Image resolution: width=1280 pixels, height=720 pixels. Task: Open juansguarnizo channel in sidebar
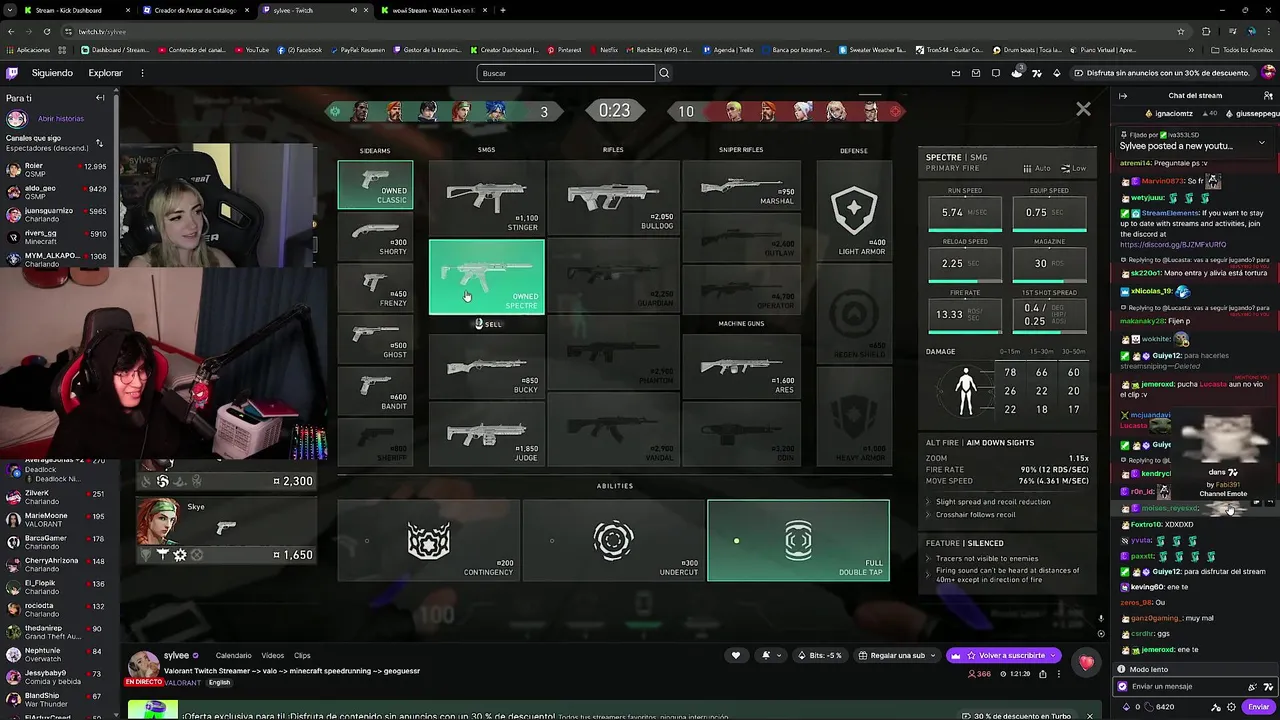56,215
